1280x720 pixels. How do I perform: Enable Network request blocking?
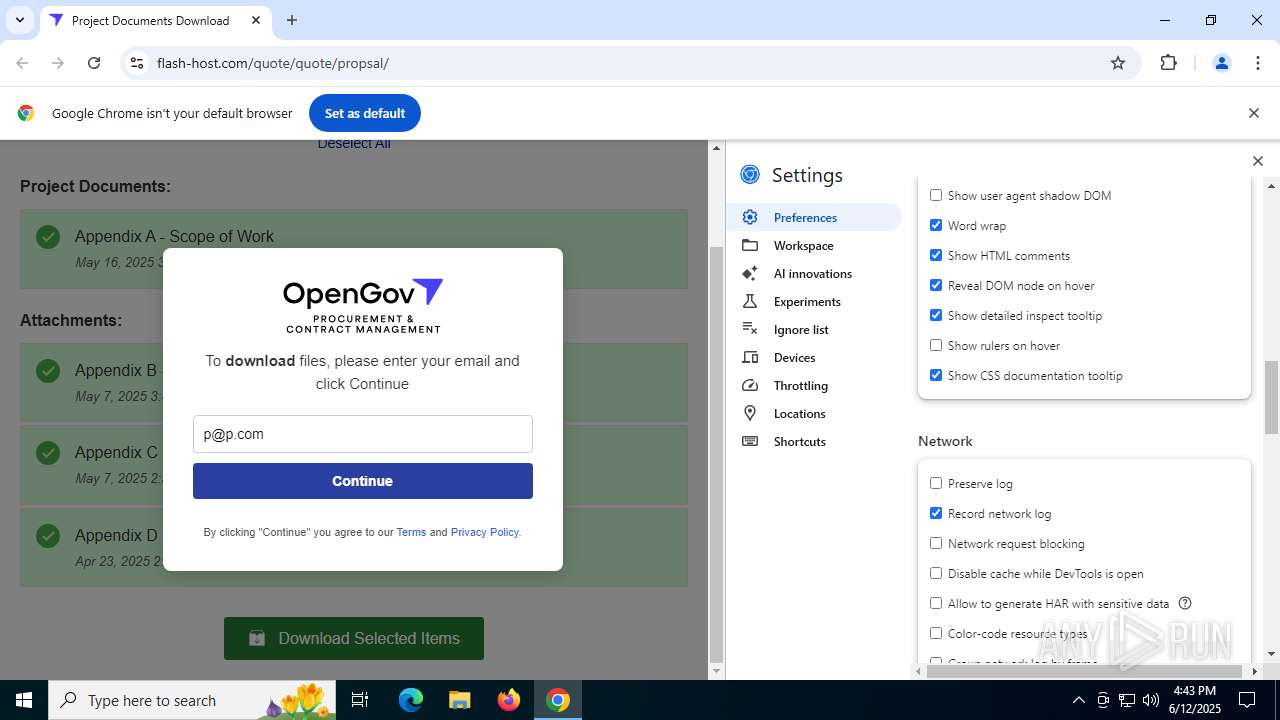(x=936, y=543)
